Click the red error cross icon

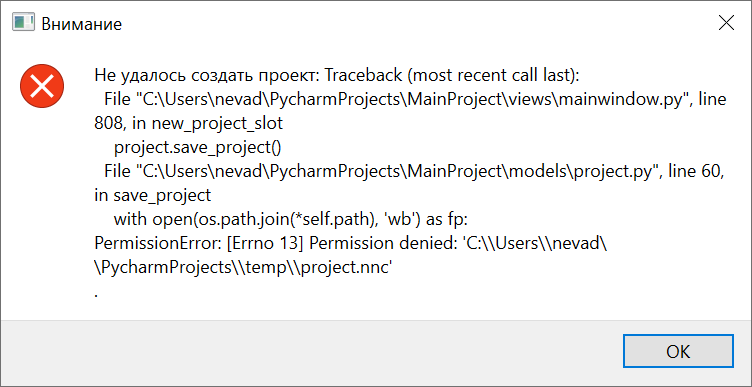42,86
